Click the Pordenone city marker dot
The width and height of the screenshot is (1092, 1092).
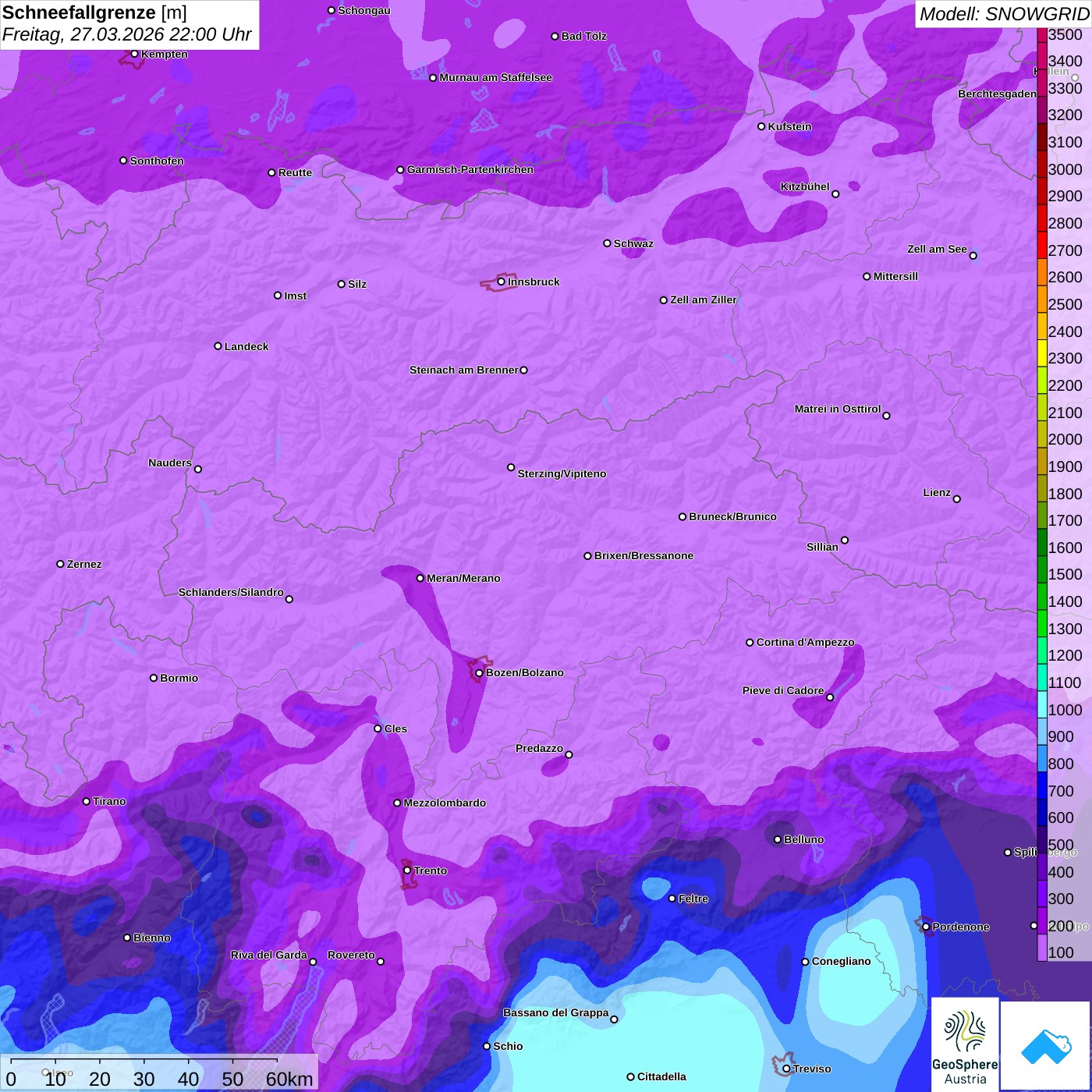point(926,927)
